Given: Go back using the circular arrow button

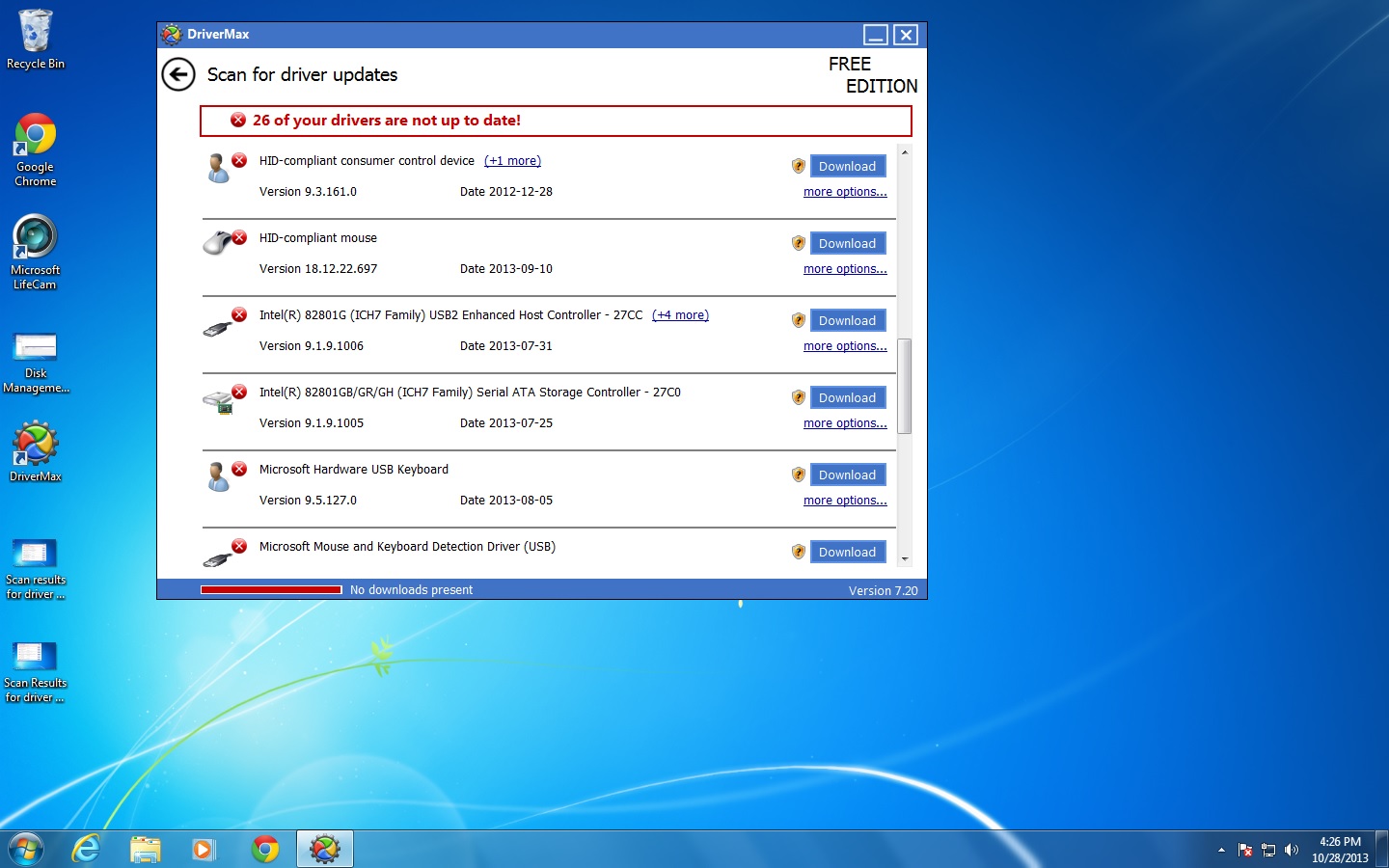Looking at the screenshot, I should pyautogui.click(x=178, y=74).
